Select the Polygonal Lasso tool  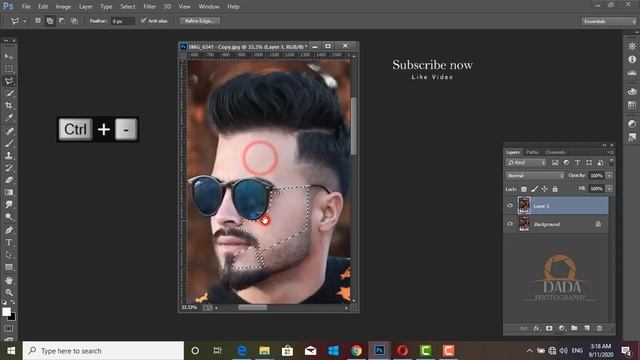[9, 81]
